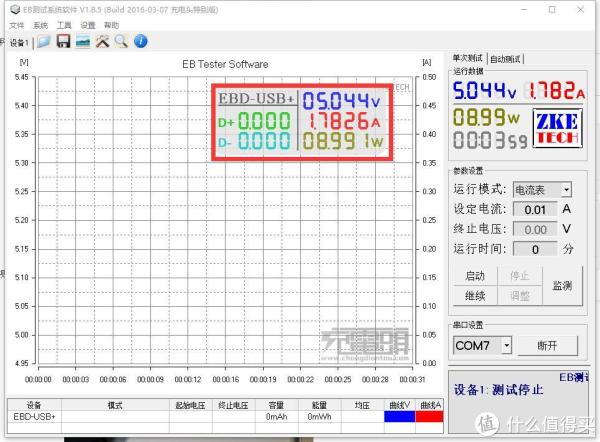Click the 能量 column header

point(319,405)
